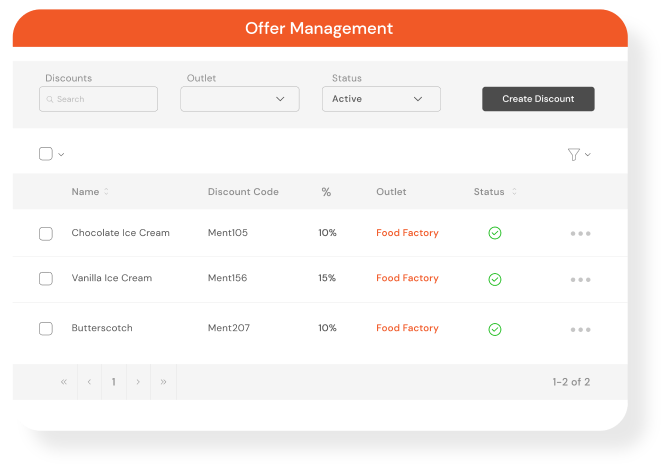Image resolution: width=670 pixels, height=473 pixels.
Task: Open three-dot menu for Butterscotch row
Action: 580,329
